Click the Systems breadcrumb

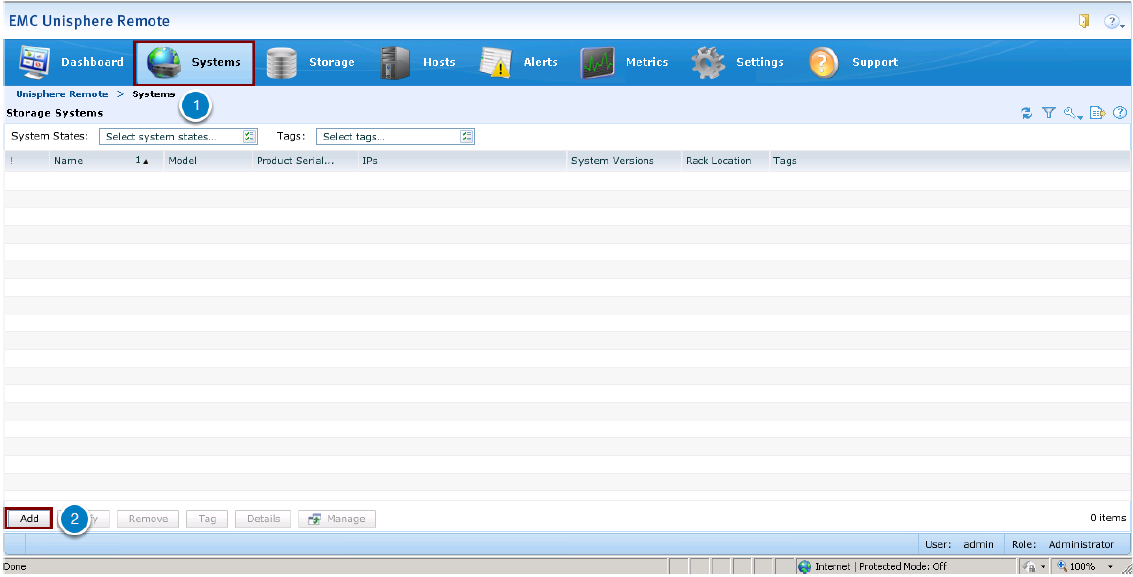point(153,94)
